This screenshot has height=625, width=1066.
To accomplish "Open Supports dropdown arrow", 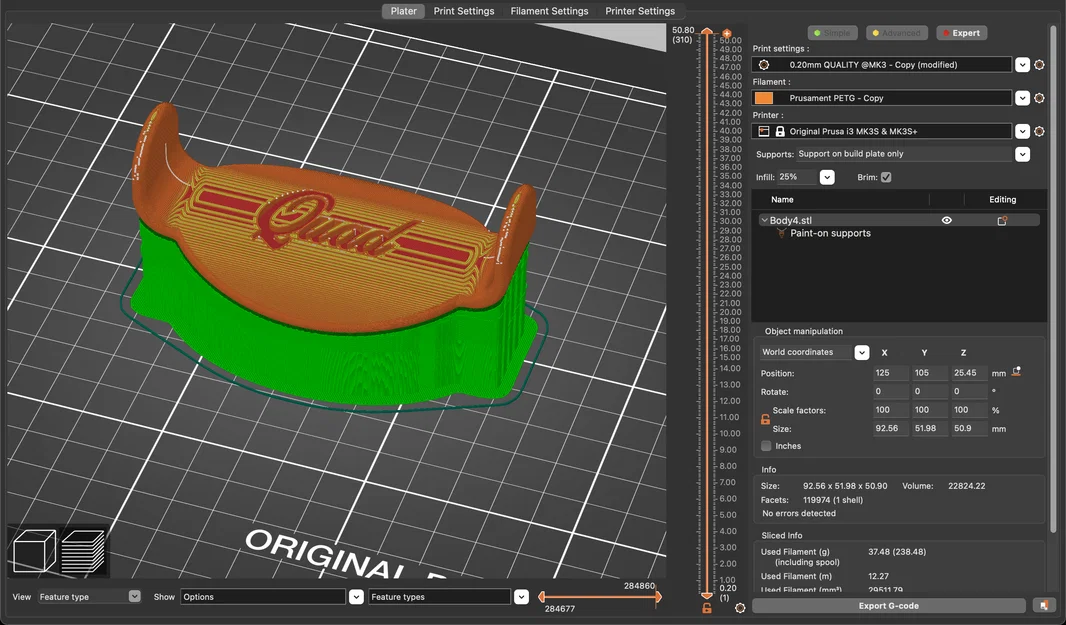I will point(1022,154).
